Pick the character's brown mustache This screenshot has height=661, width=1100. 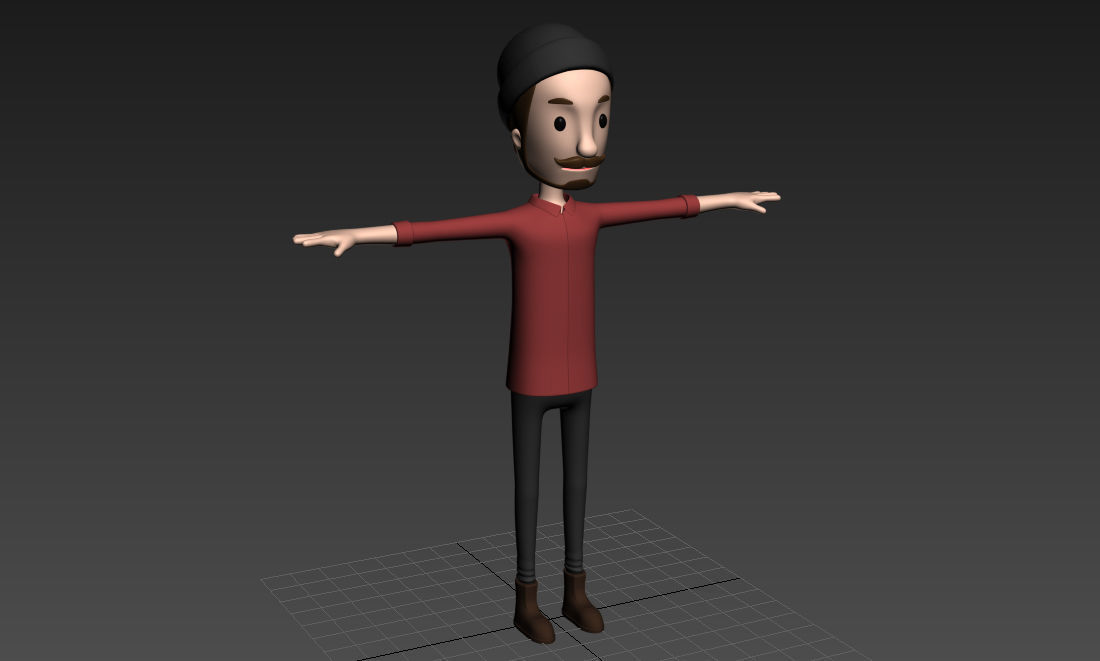[x=579, y=162]
